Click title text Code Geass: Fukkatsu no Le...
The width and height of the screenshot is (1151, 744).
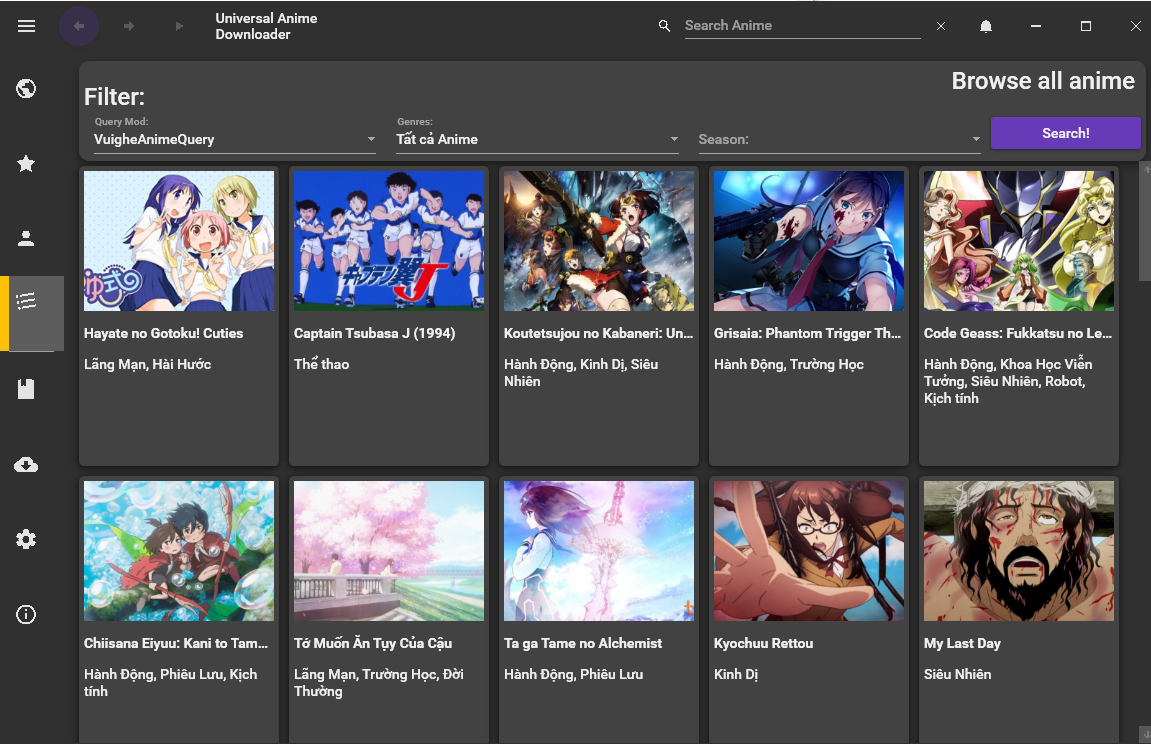[1018, 333]
